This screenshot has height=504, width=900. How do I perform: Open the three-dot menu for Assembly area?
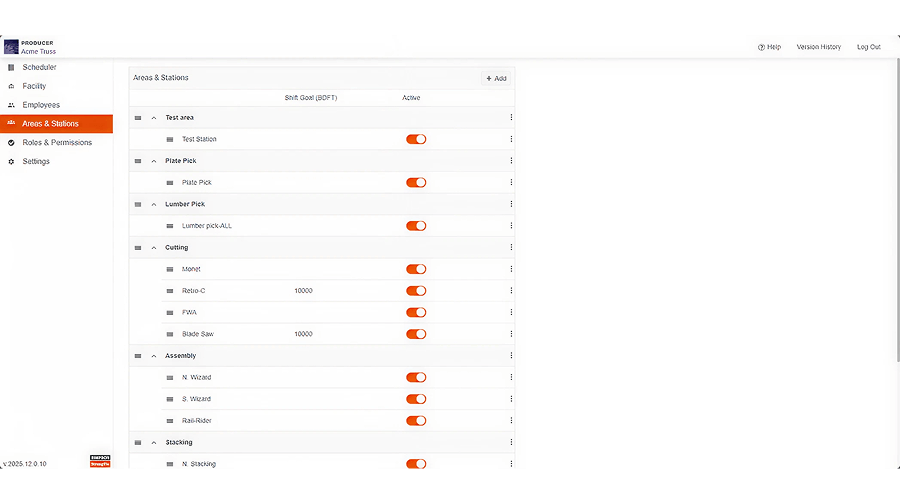(511, 356)
